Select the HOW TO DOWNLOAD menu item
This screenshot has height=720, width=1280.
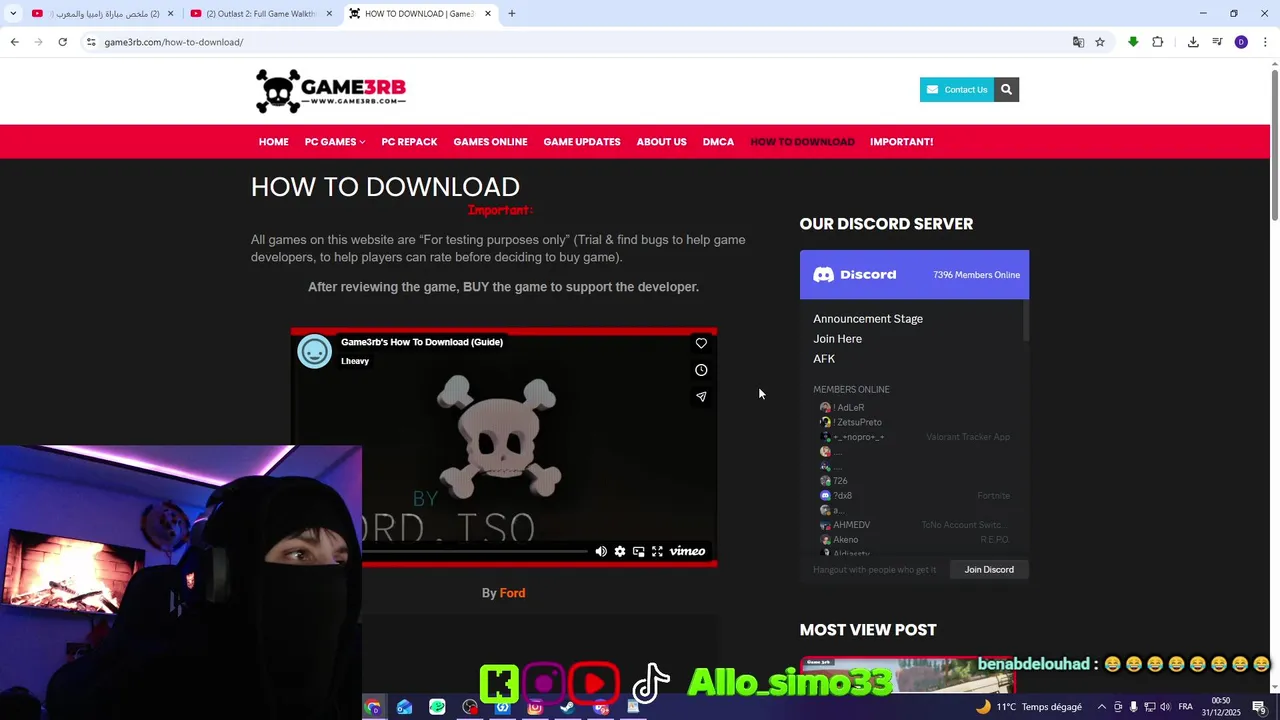coord(802,142)
